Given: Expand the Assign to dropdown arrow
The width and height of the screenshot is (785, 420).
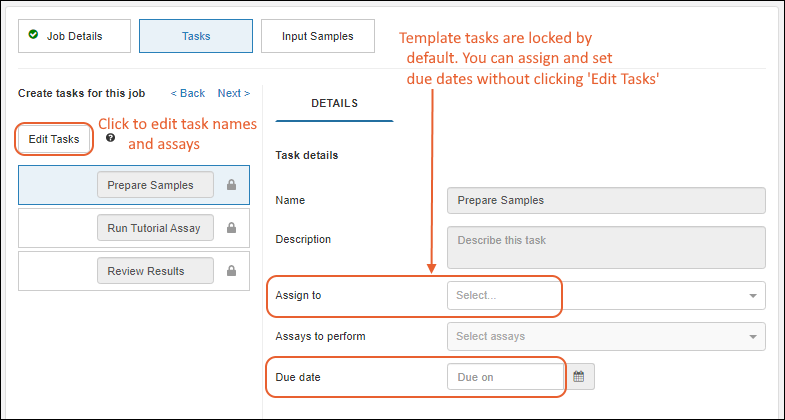Looking at the screenshot, I should click(752, 296).
